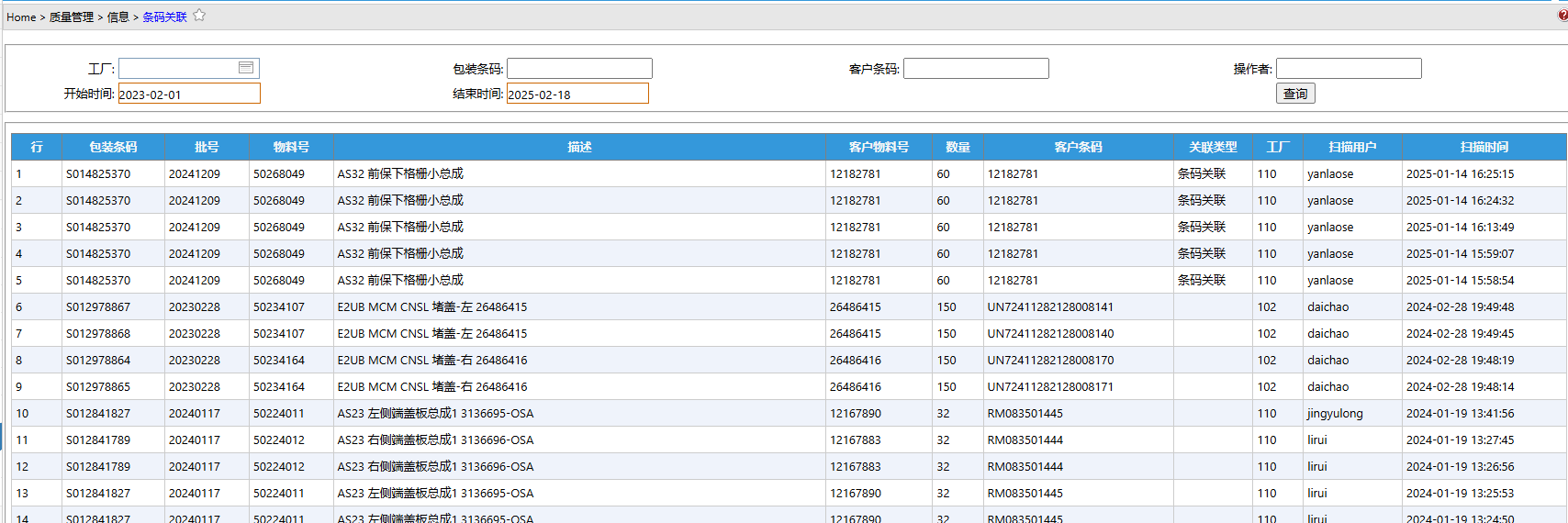This screenshot has height=523, width=1568.
Task: Select description AS32 前保下格栅小总成 in row 1
Action: tap(400, 174)
